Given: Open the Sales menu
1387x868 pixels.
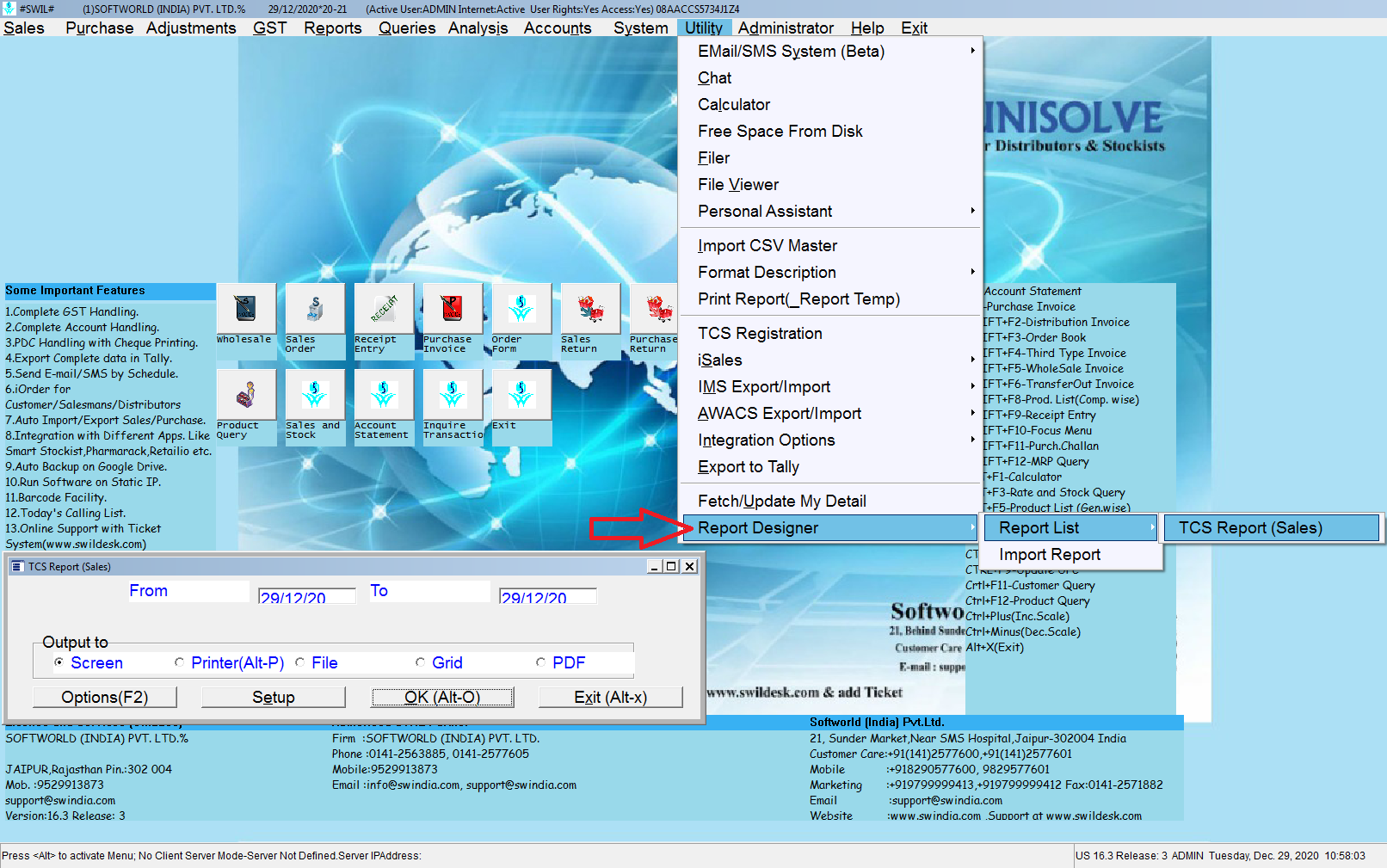Looking at the screenshot, I should (24, 28).
